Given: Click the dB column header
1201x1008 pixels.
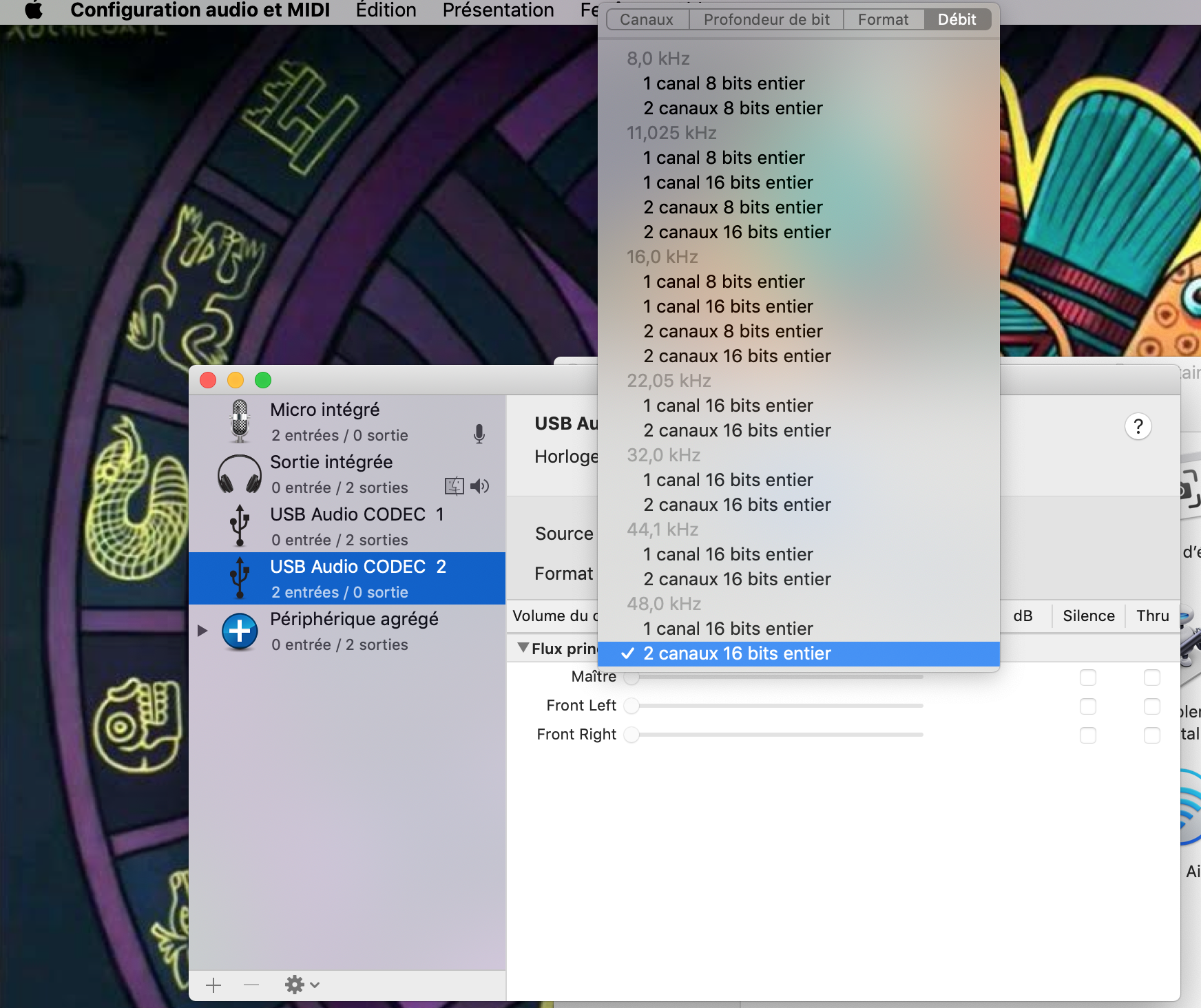Looking at the screenshot, I should click(x=1023, y=616).
